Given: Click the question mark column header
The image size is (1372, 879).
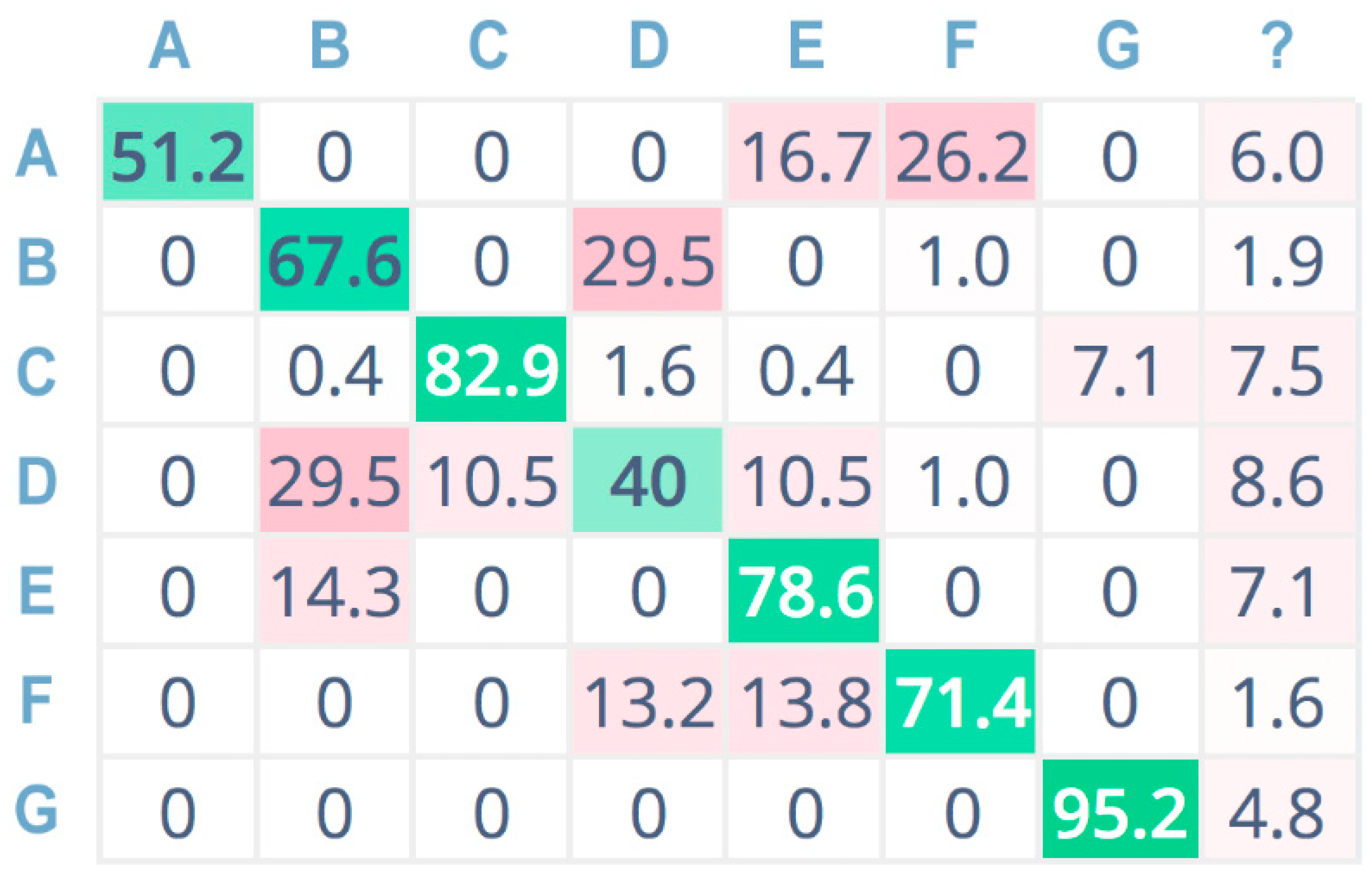Looking at the screenshot, I should 1276,44.
